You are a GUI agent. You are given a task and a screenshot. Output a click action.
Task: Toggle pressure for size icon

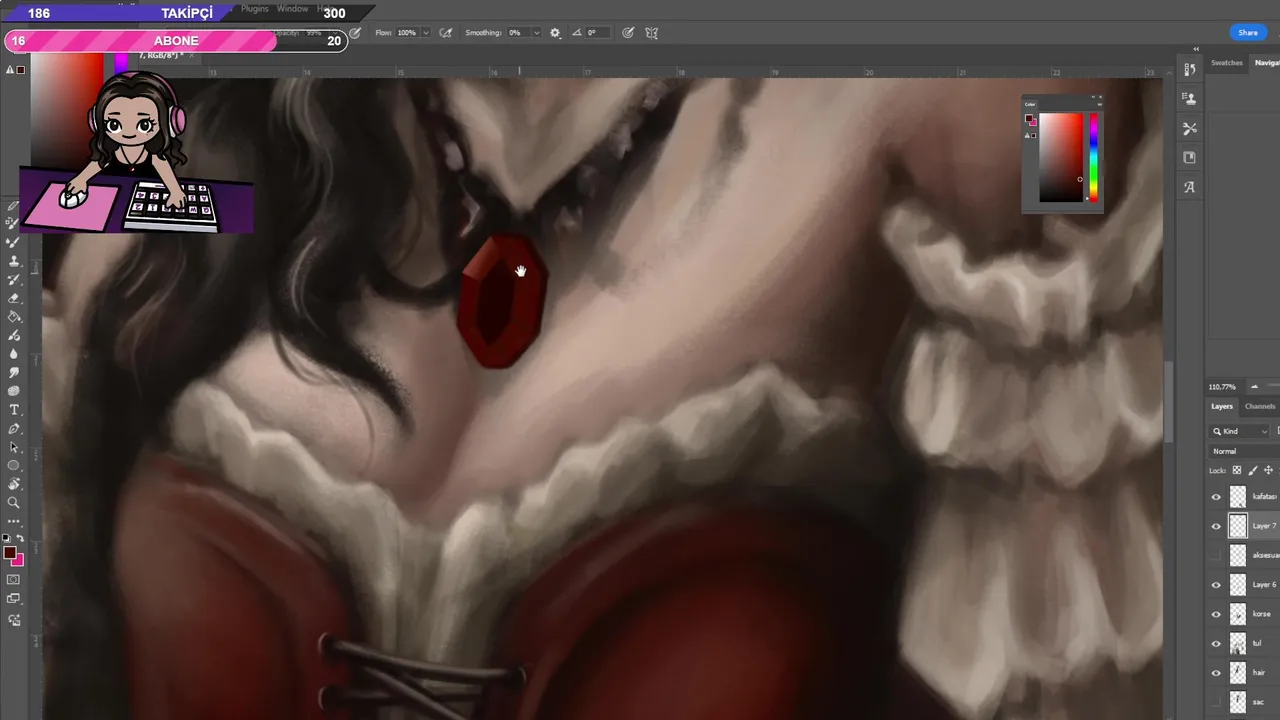(x=628, y=33)
